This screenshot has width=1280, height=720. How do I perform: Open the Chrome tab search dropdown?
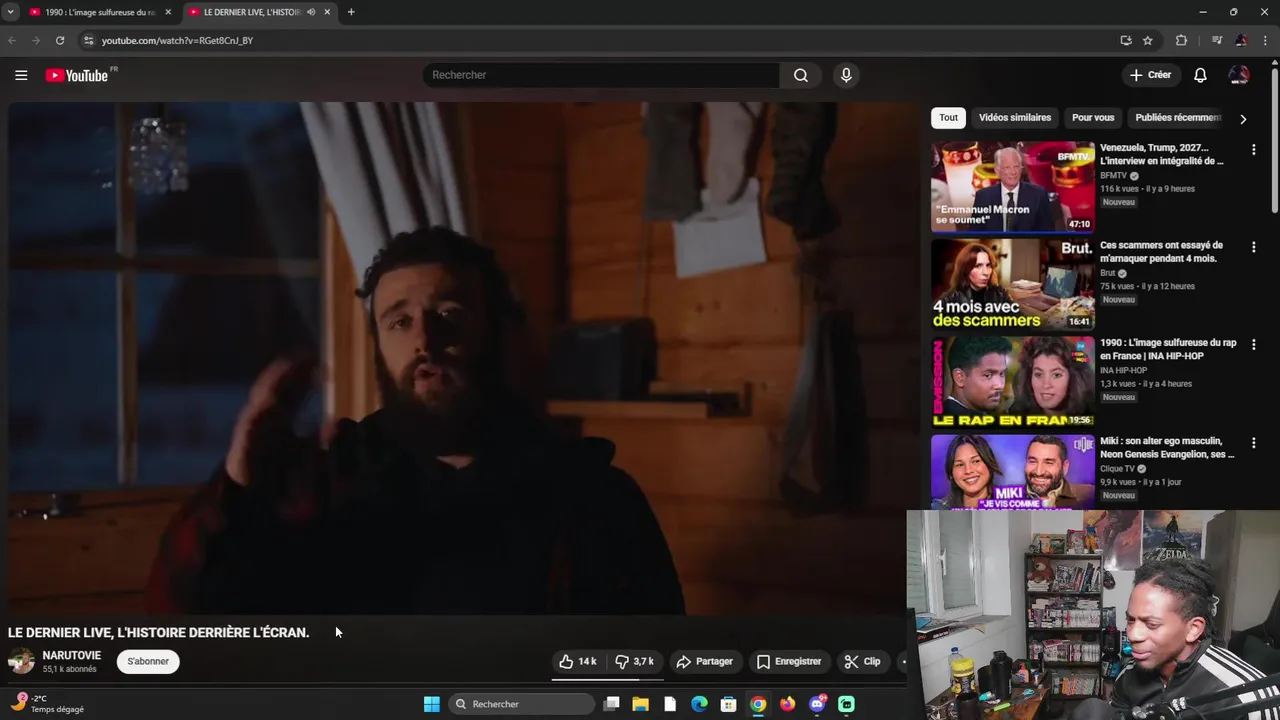[10, 12]
